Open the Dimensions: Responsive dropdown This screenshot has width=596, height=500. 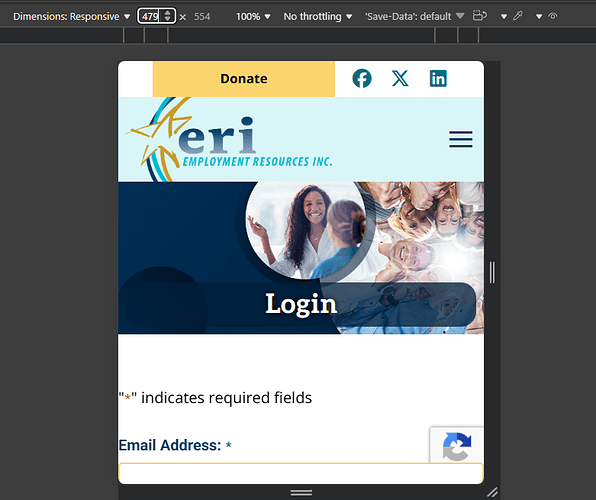pos(71,16)
